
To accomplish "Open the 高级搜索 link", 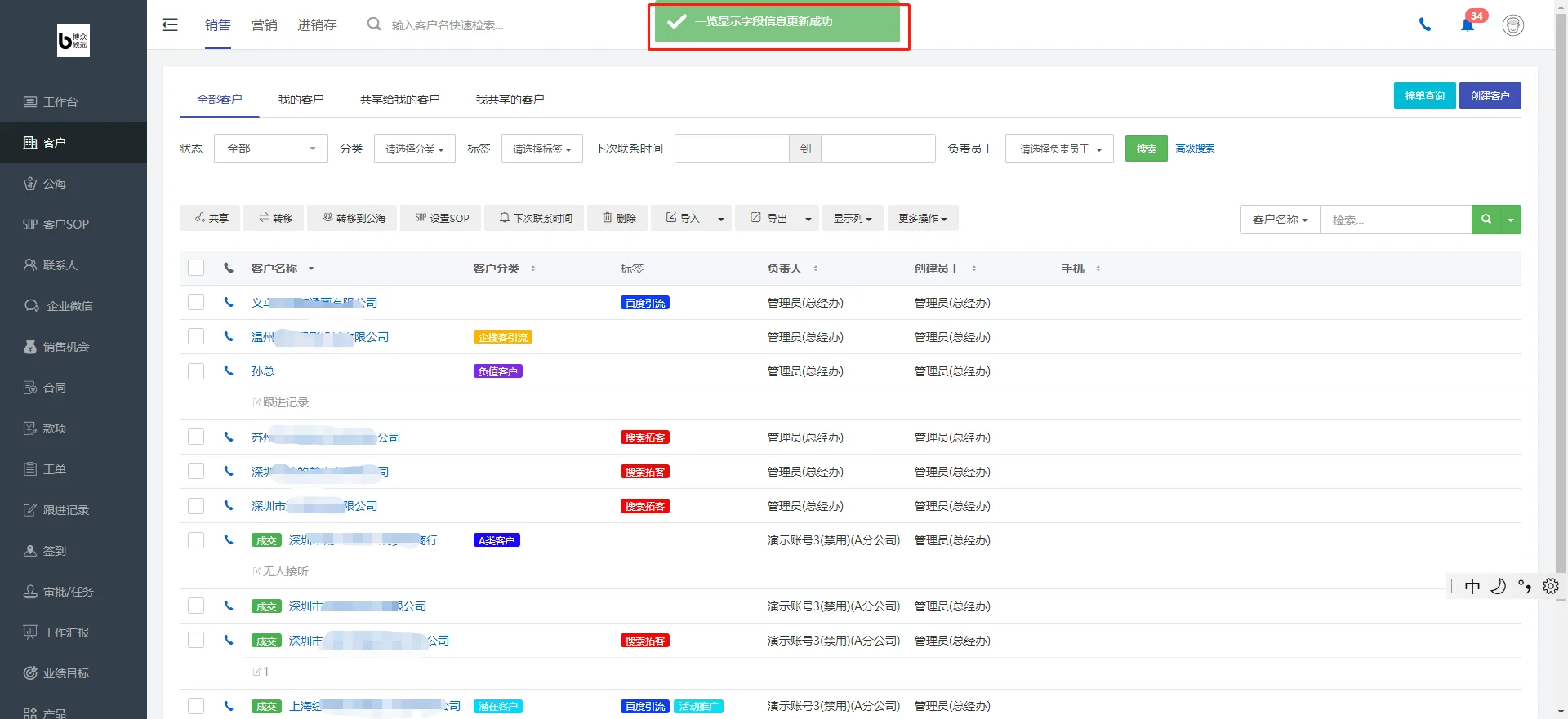I will (x=1195, y=149).
